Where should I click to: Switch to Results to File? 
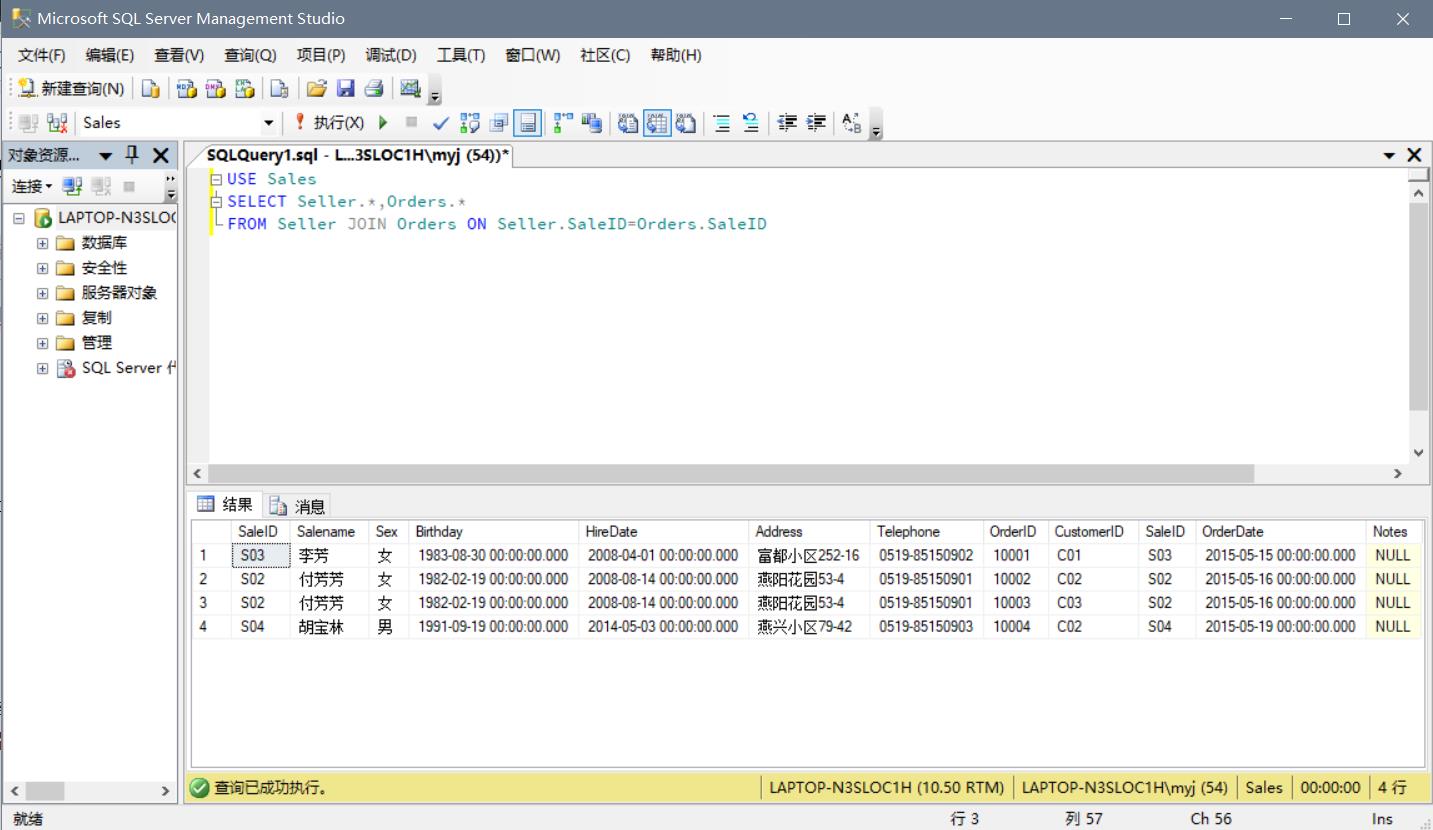(x=686, y=123)
